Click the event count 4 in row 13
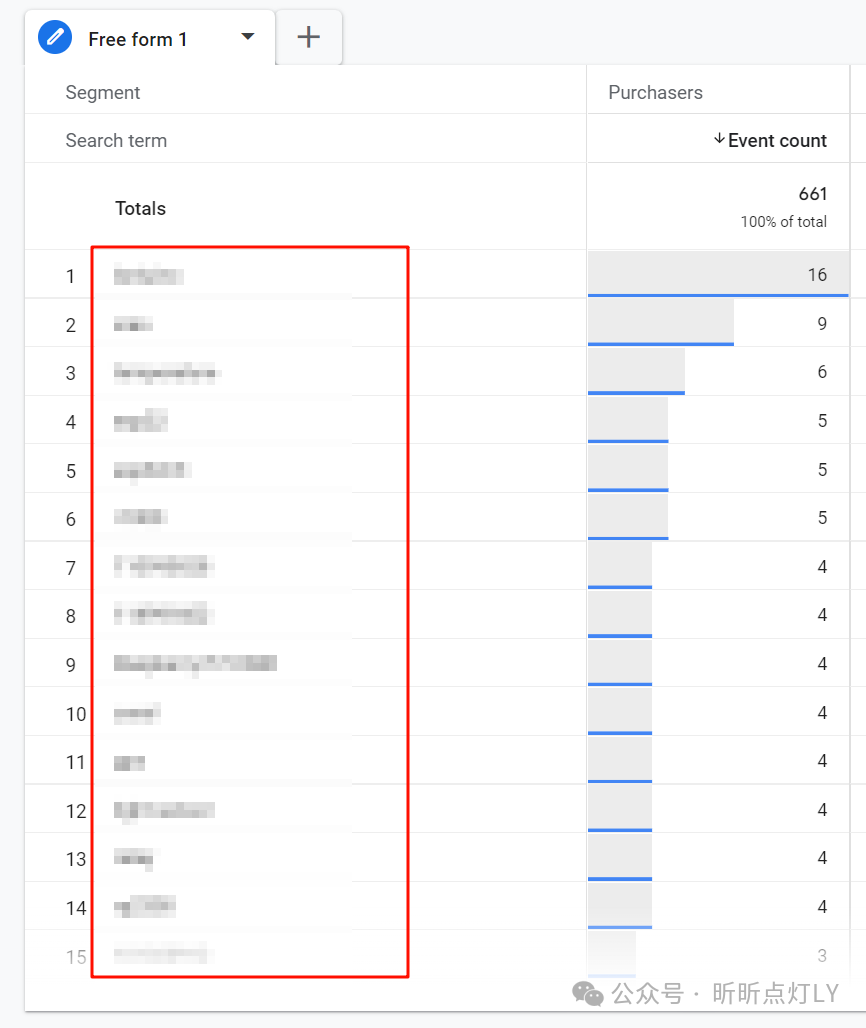 tap(822, 858)
